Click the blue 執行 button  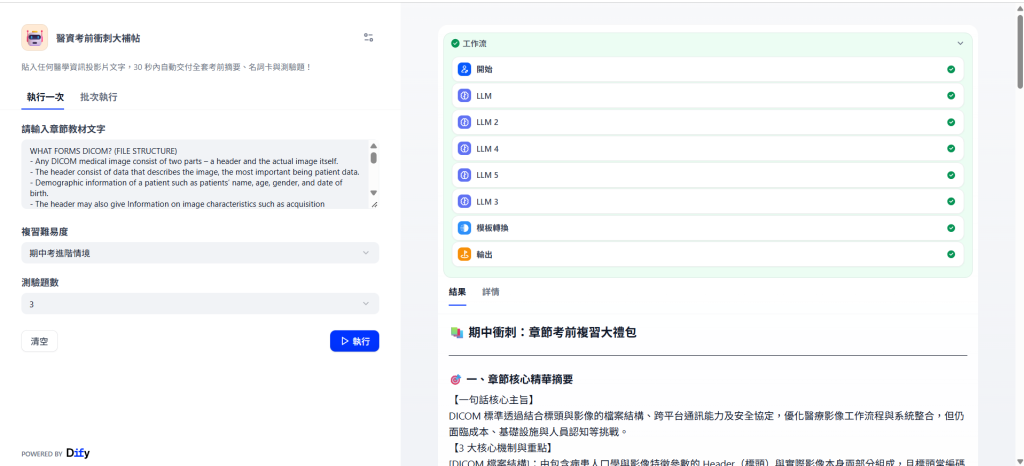pos(355,341)
